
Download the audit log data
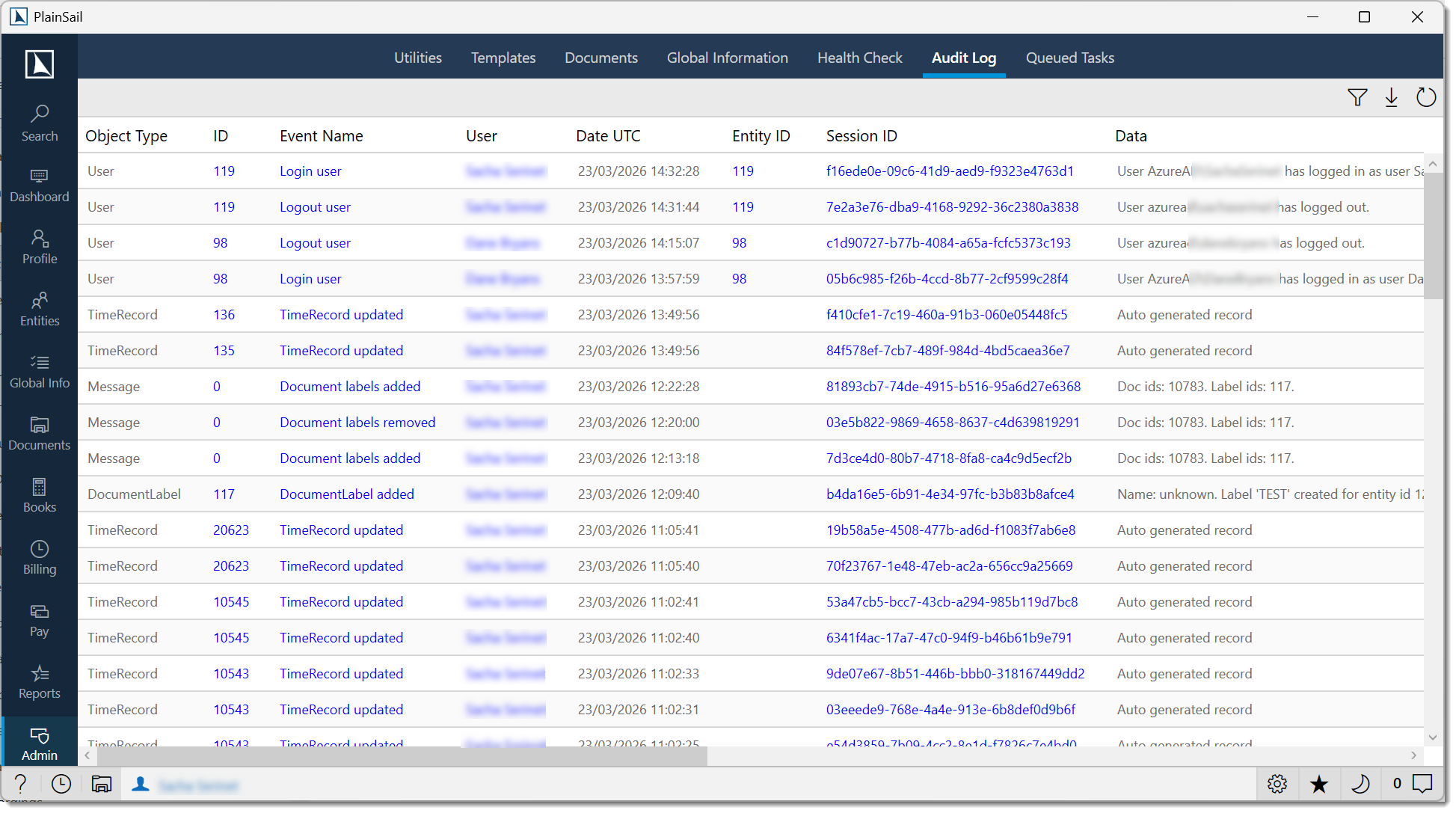coord(1392,97)
